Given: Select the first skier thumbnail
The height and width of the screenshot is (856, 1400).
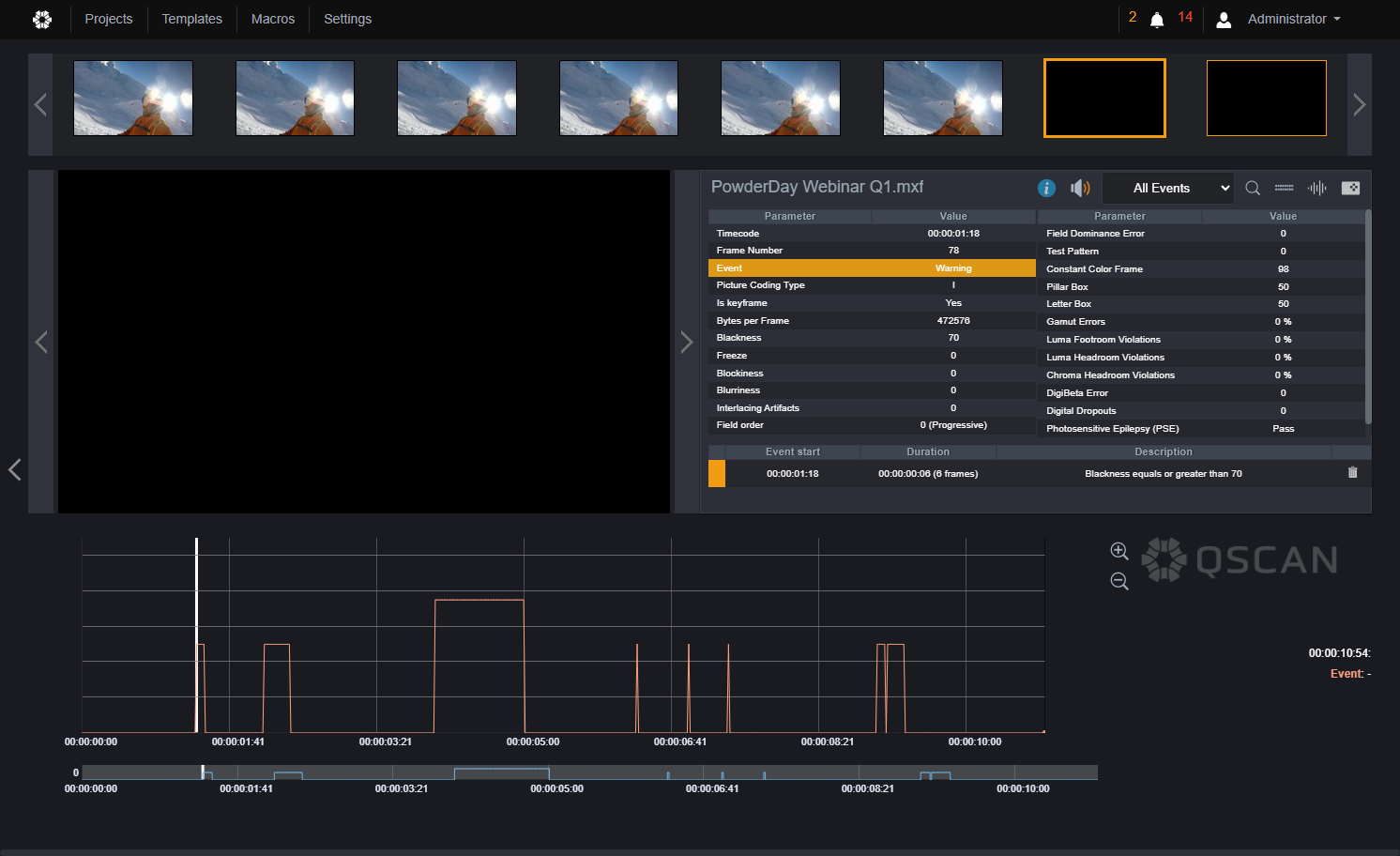Looking at the screenshot, I should tap(133, 98).
